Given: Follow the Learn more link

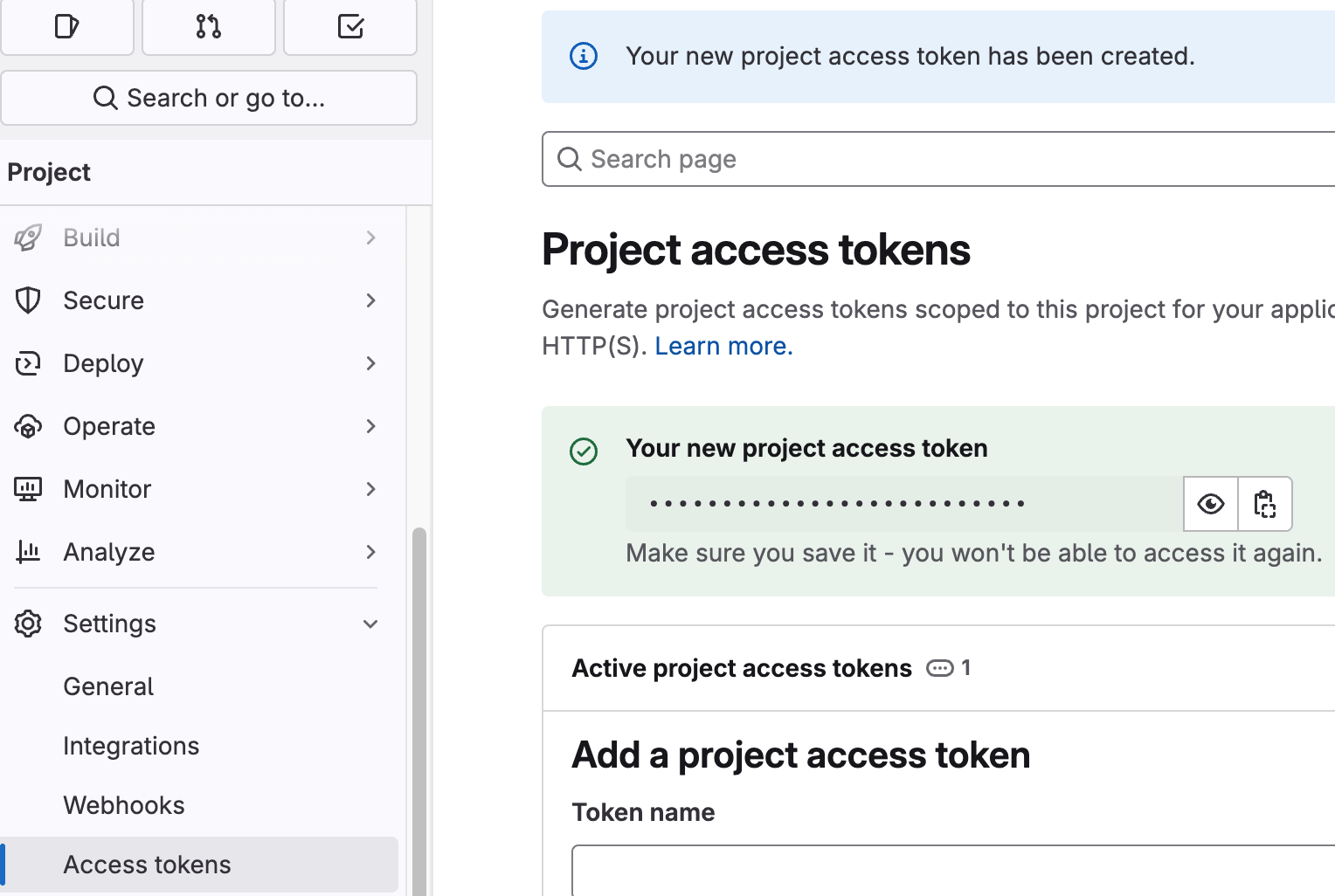Looking at the screenshot, I should (723, 346).
